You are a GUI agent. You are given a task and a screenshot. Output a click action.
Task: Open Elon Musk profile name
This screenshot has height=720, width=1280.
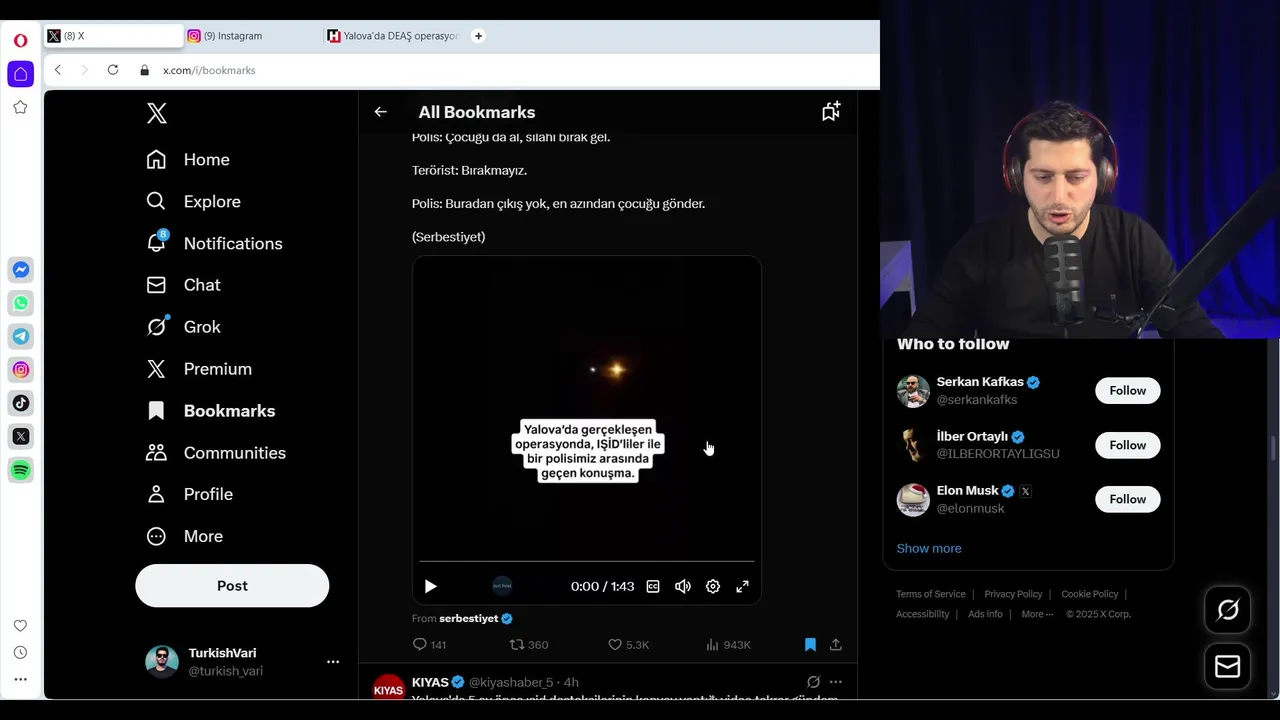pos(967,491)
